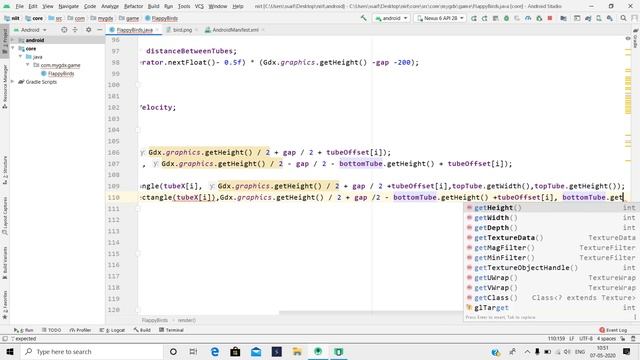Open the Logcat tool window
This screenshot has width=640, height=360.
coord(112,330)
